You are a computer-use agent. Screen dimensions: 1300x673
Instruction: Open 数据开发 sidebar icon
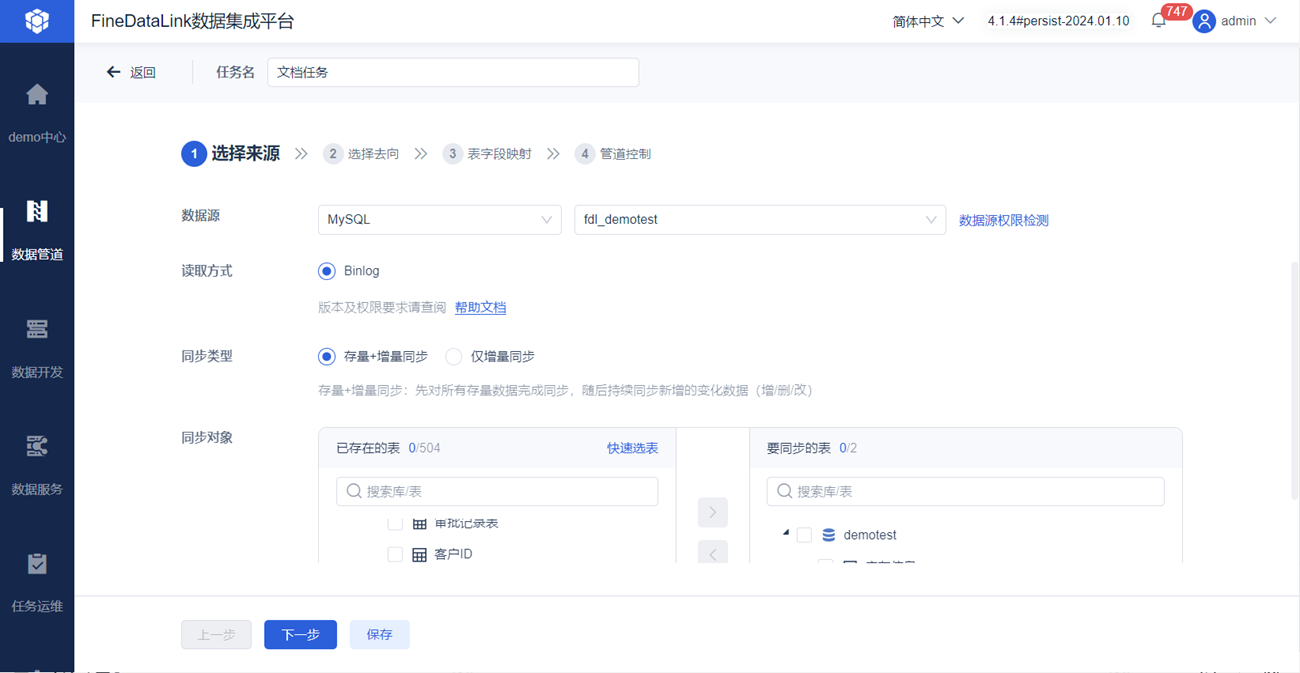coord(37,329)
